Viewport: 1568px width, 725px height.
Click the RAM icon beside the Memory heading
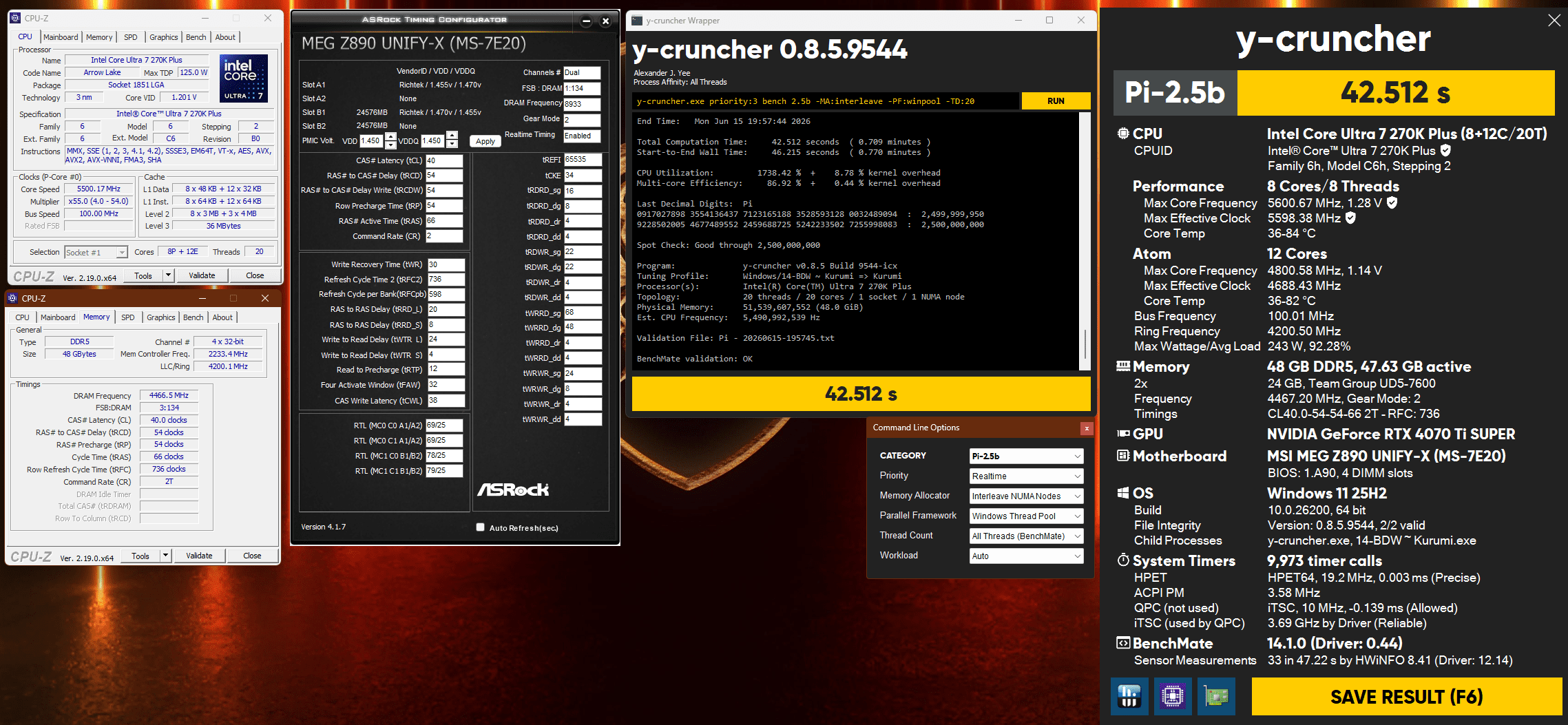point(1123,366)
